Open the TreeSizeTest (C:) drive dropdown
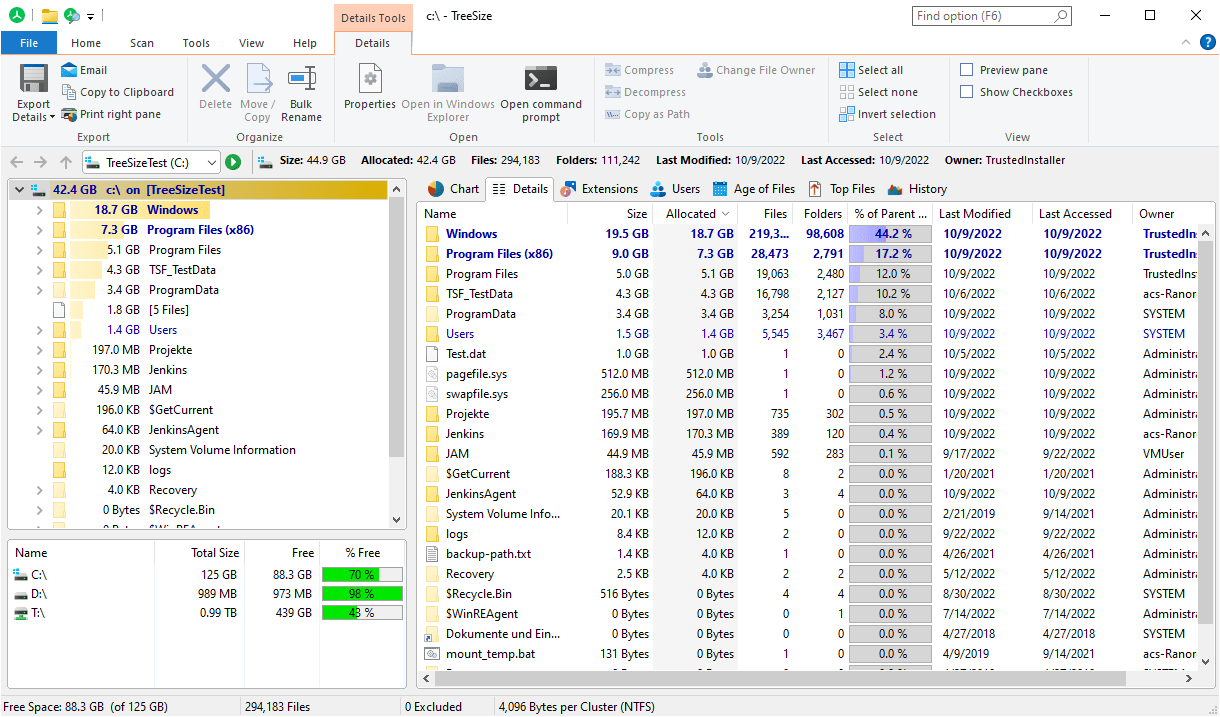The width and height of the screenshot is (1220, 717). pyautogui.click(x=211, y=162)
